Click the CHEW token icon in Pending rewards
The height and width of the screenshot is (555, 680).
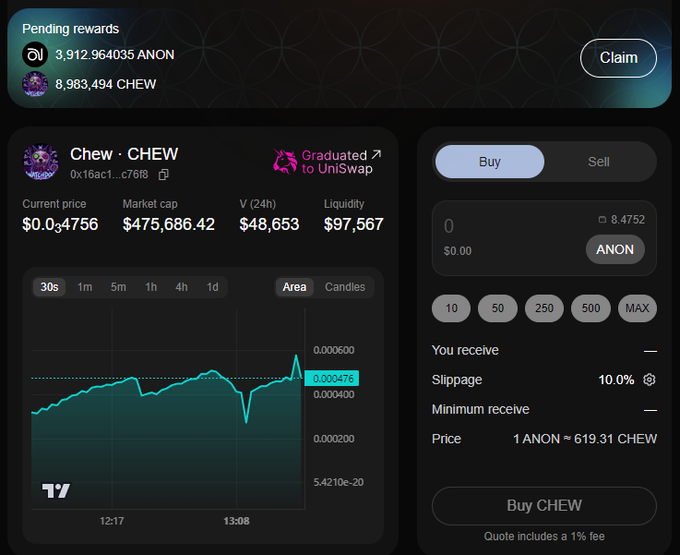35,84
